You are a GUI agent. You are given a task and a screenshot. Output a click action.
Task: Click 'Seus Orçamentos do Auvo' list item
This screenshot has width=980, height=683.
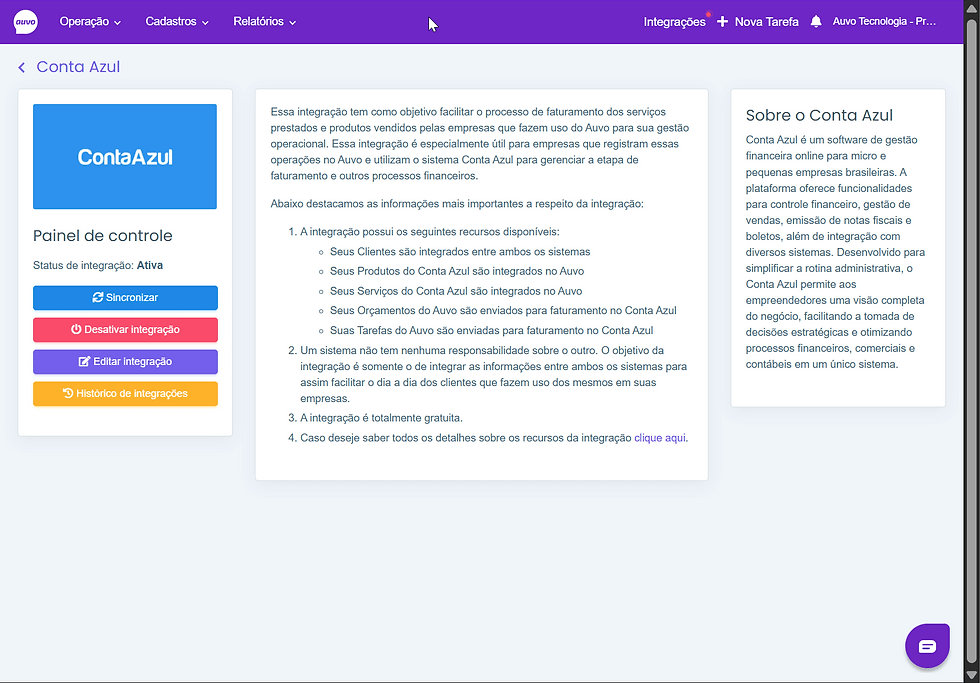(503, 311)
